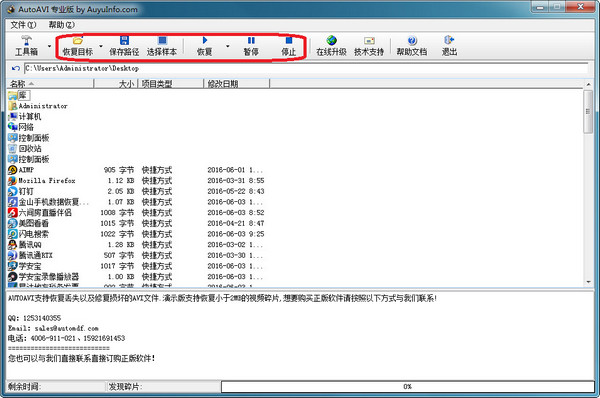Screen dimensions: 600x398
Task: Select the 钉钉 shortcut row
Action: 136,191
